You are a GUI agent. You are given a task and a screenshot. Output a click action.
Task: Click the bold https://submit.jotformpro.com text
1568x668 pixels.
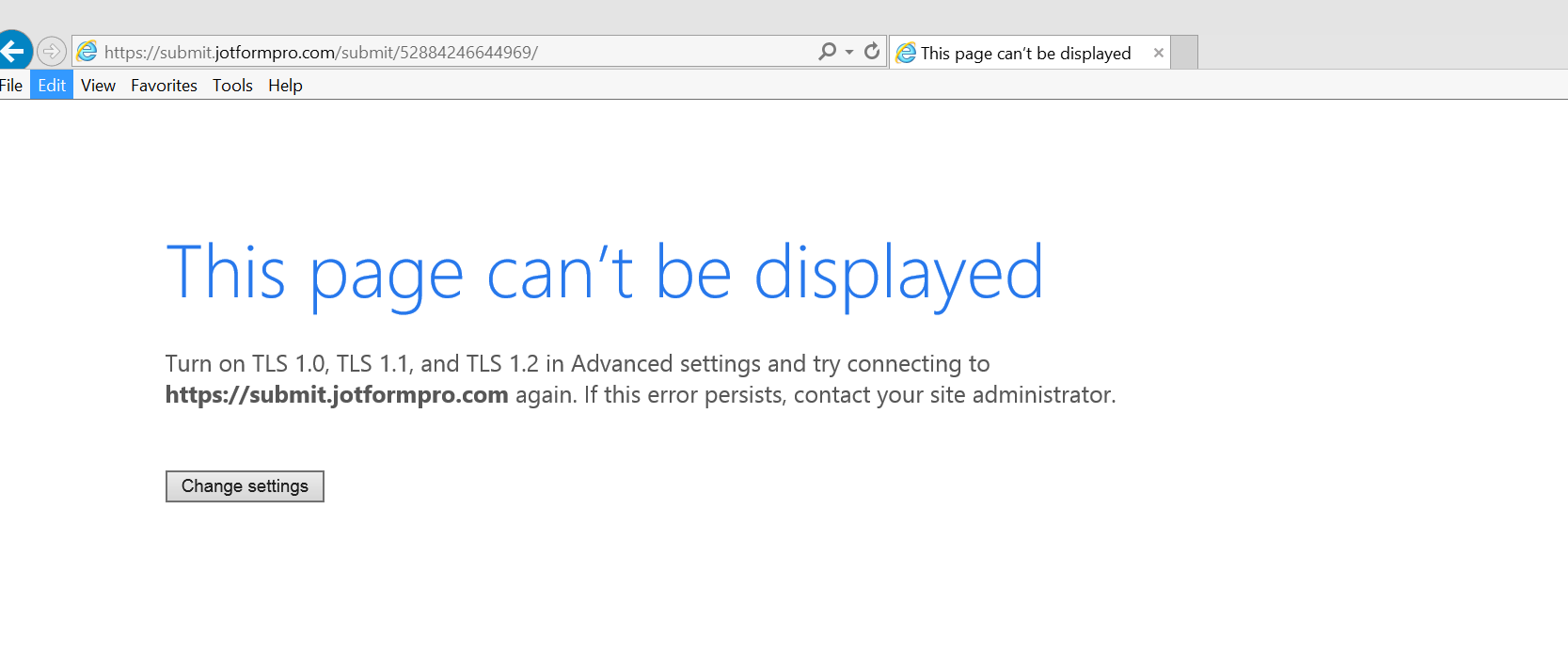pyautogui.click(x=337, y=395)
